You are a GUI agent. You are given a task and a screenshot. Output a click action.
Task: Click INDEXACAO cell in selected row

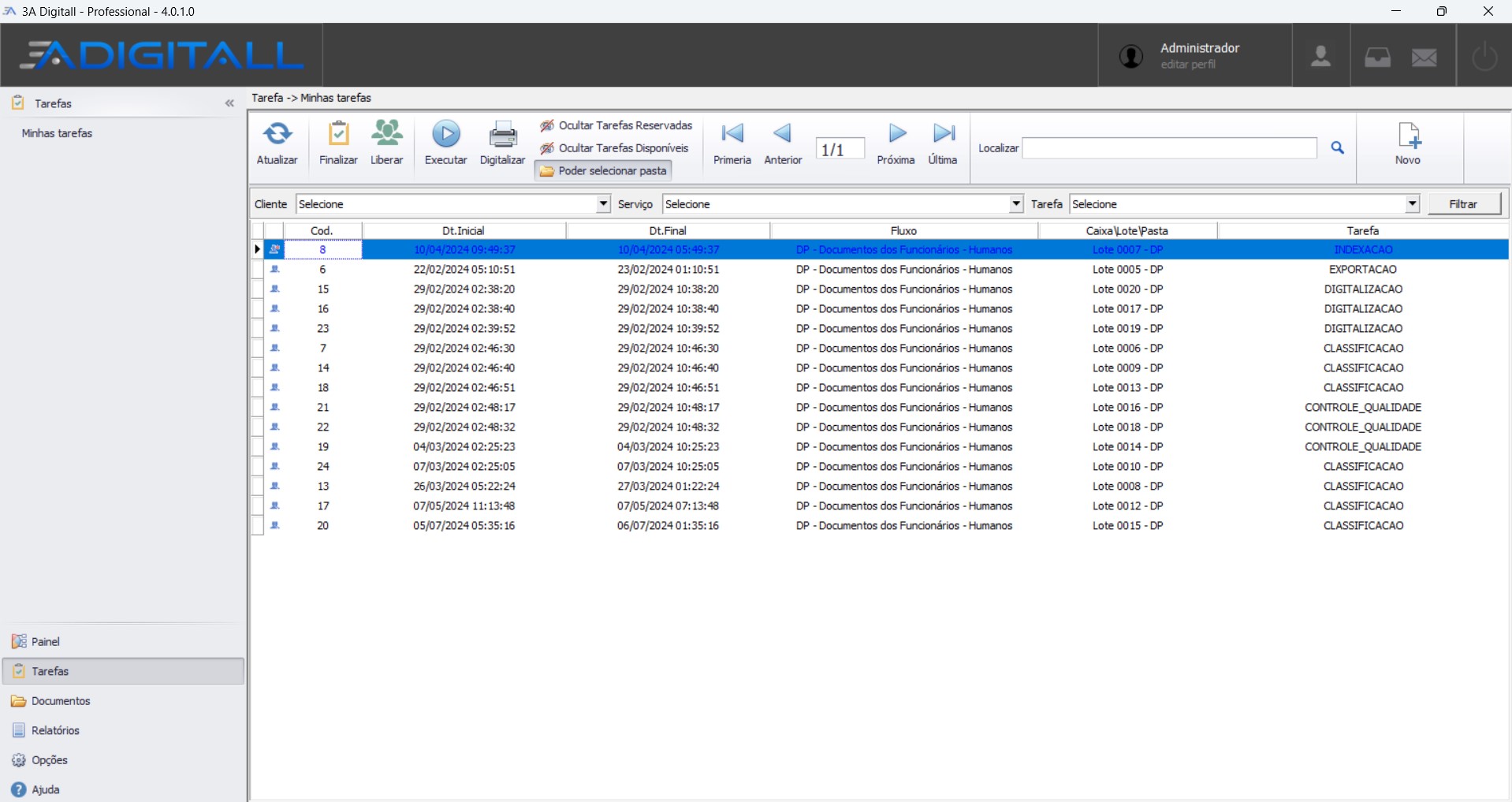point(1363,249)
